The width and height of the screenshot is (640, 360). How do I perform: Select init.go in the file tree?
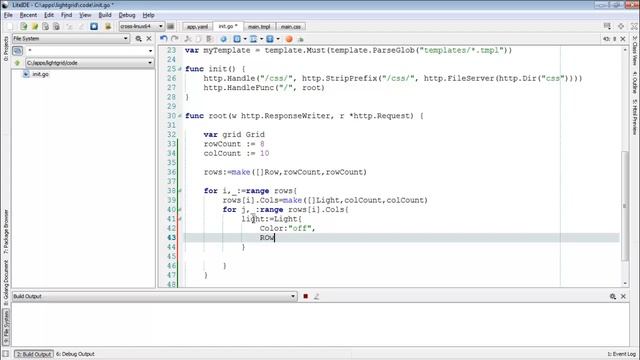40,74
